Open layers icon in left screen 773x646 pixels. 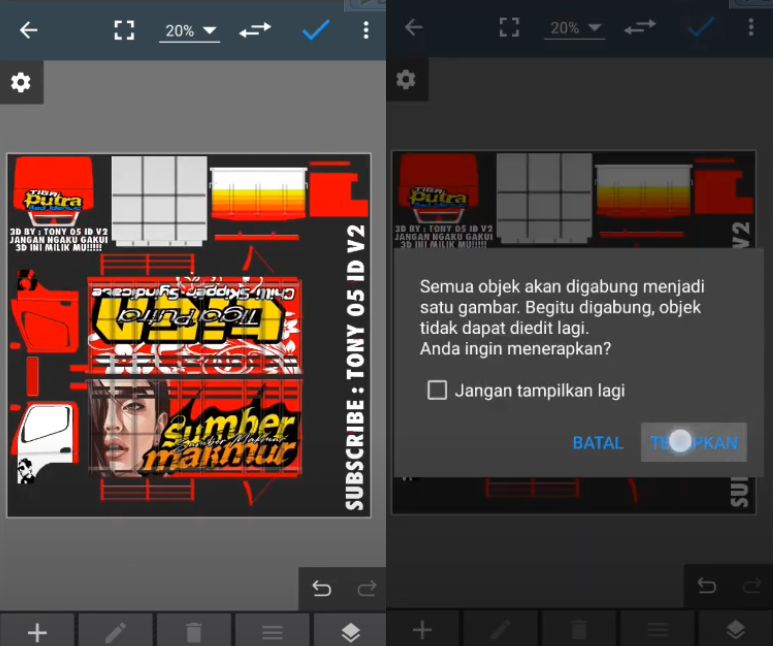click(351, 632)
